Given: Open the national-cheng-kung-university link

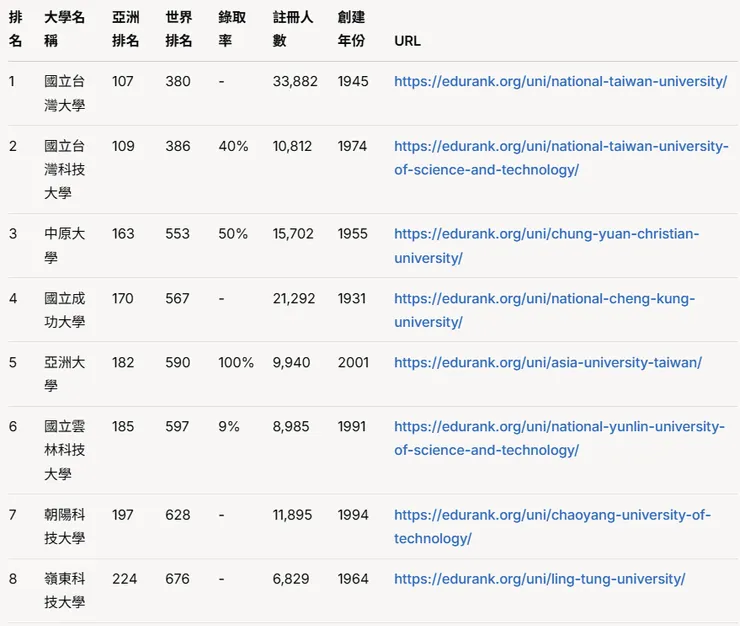Looking at the screenshot, I should (x=545, y=310).
